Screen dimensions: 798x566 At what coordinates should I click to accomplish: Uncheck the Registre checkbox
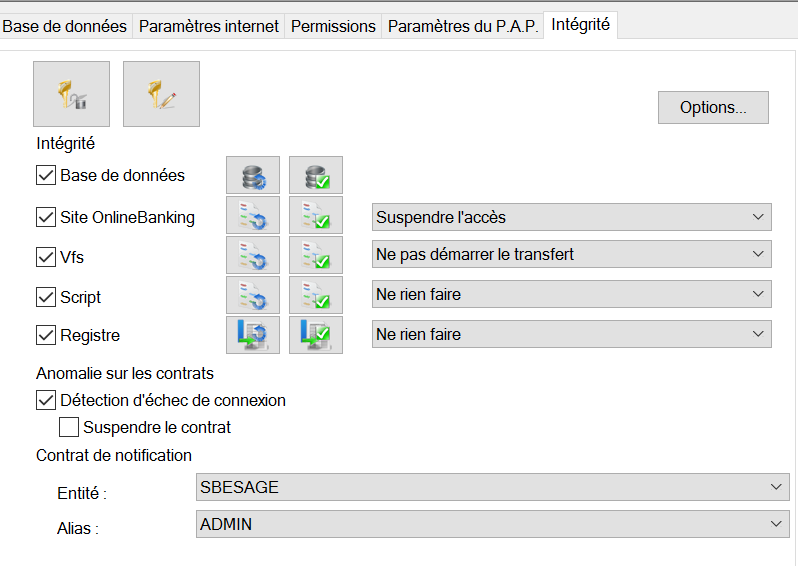(46, 336)
